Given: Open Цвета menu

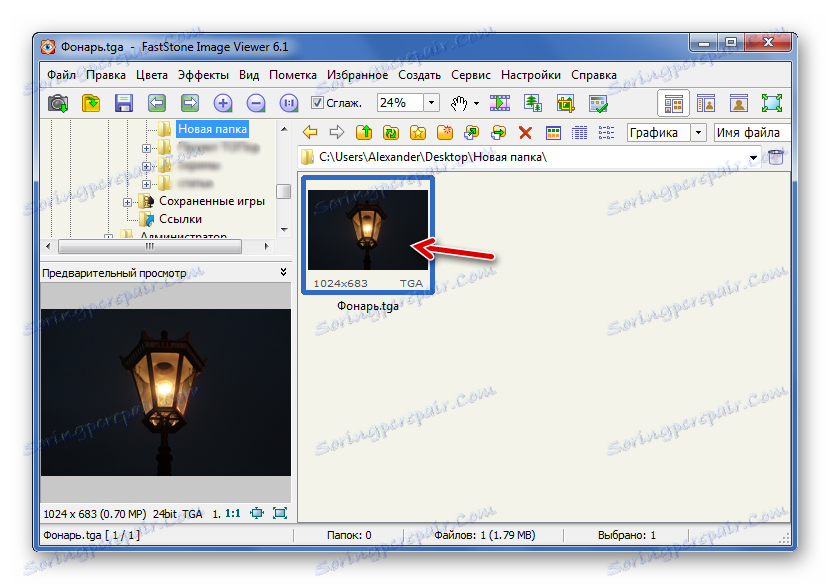Looking at the screenshot, I should (152, 75).
